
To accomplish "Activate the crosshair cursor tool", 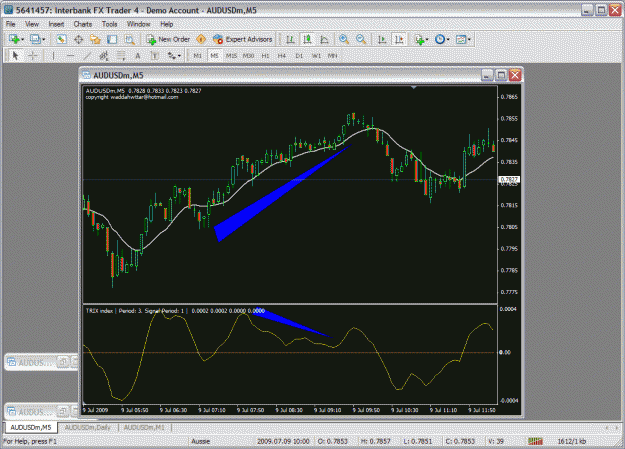I will [33, 56].
